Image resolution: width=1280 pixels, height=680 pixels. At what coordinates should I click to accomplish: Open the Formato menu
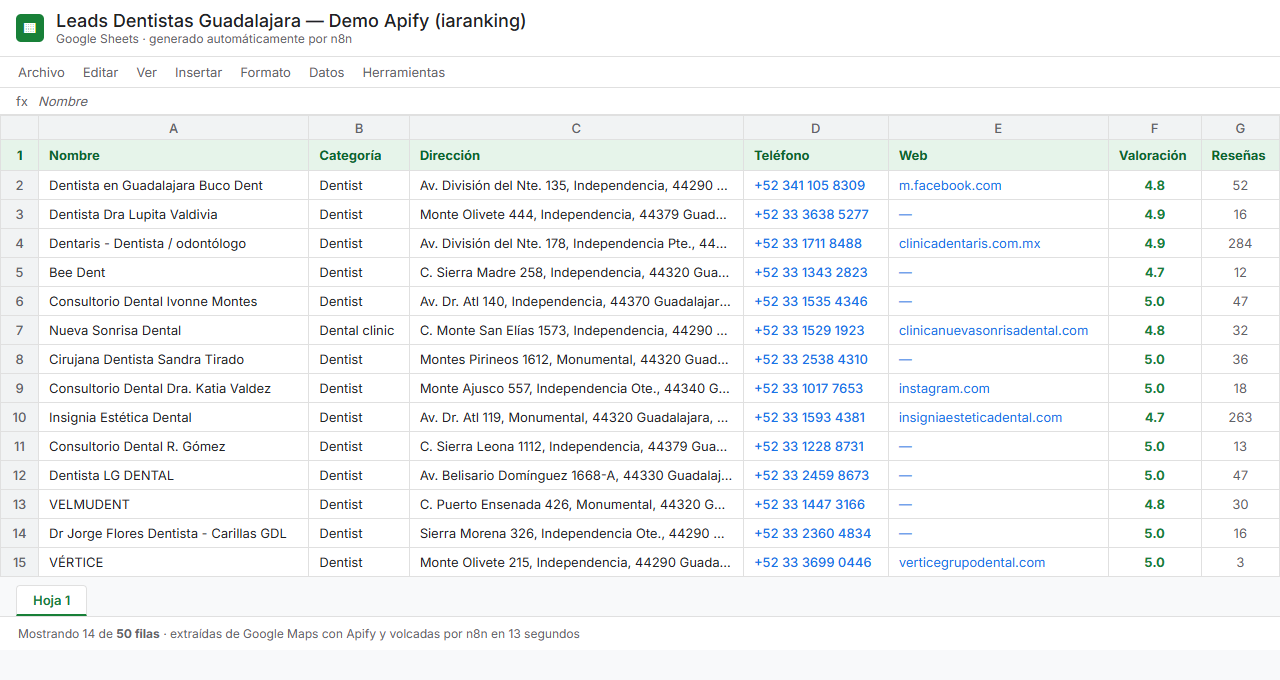pyautogui.click(x=266, y=72)
